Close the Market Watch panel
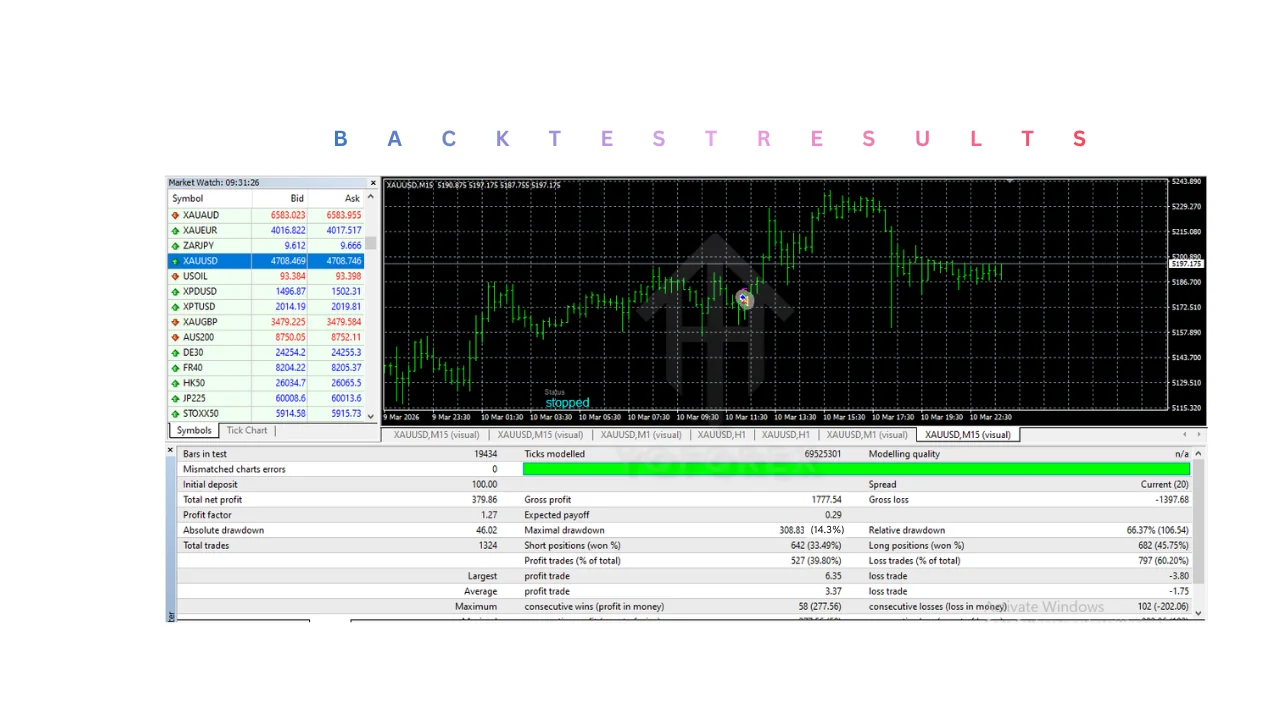The width and height of the screenshot is (1280, 720). pos(373,183)
